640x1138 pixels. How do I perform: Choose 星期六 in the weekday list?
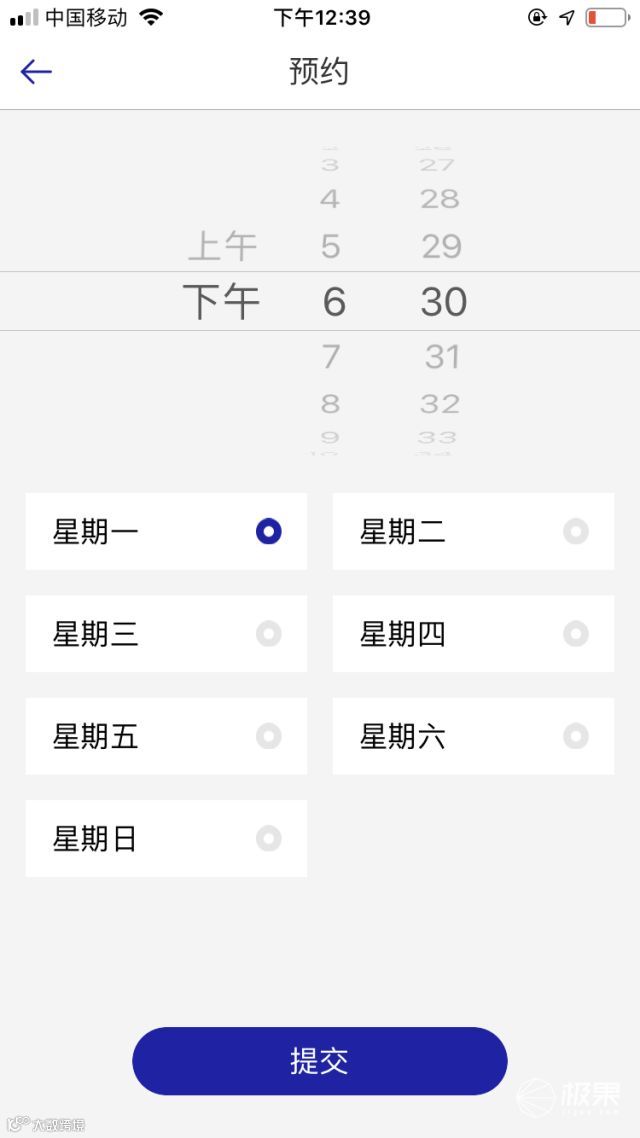tap(576, 736)
